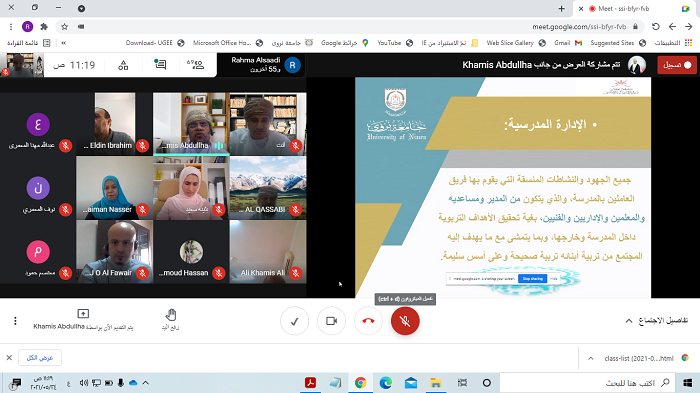Open the activities shapes icon
This screenshot has height=393, width=700.
(x=123, y=65)
